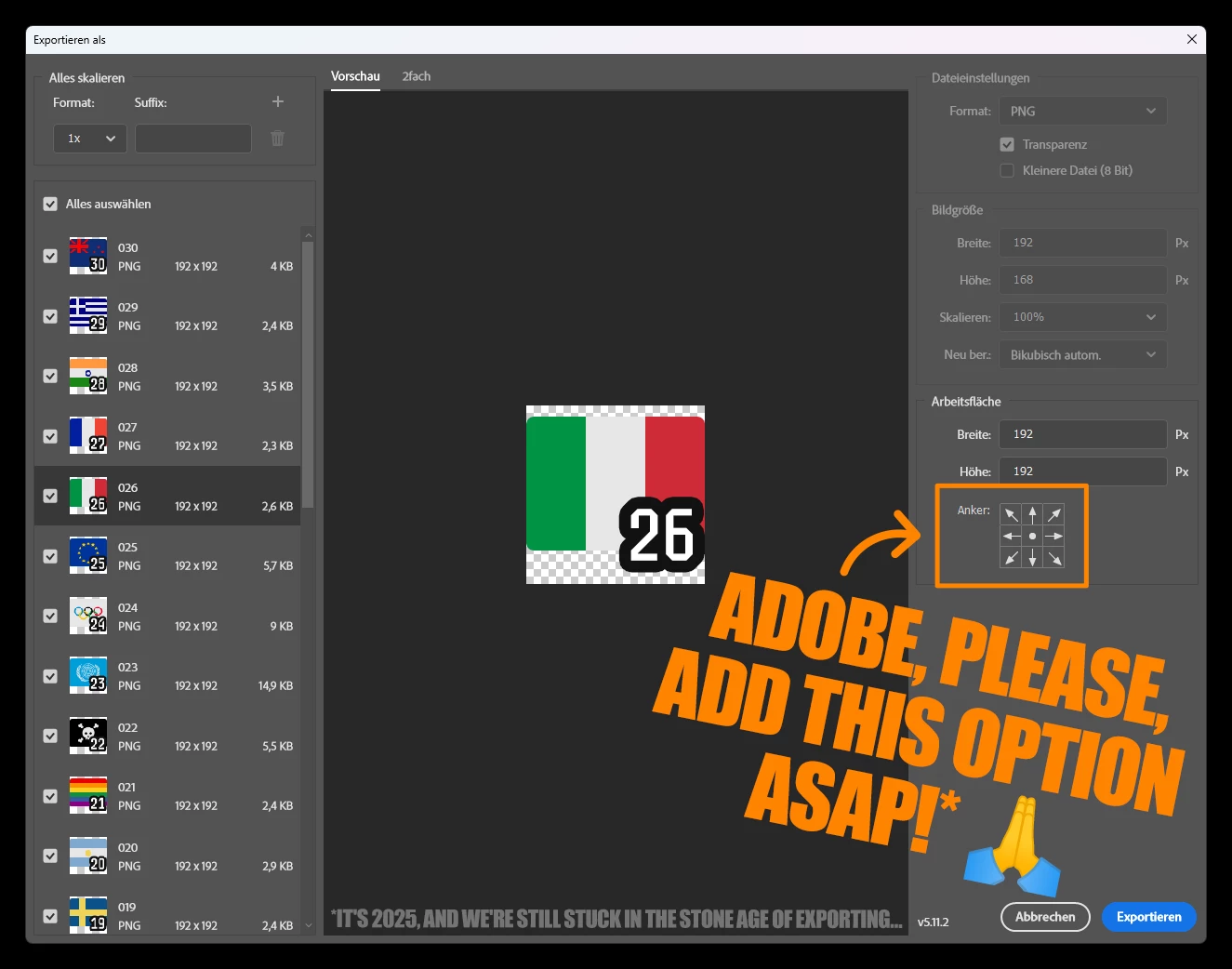
Task: Uncheck asset 027 checkbox
Action: (x=50, y=436)
